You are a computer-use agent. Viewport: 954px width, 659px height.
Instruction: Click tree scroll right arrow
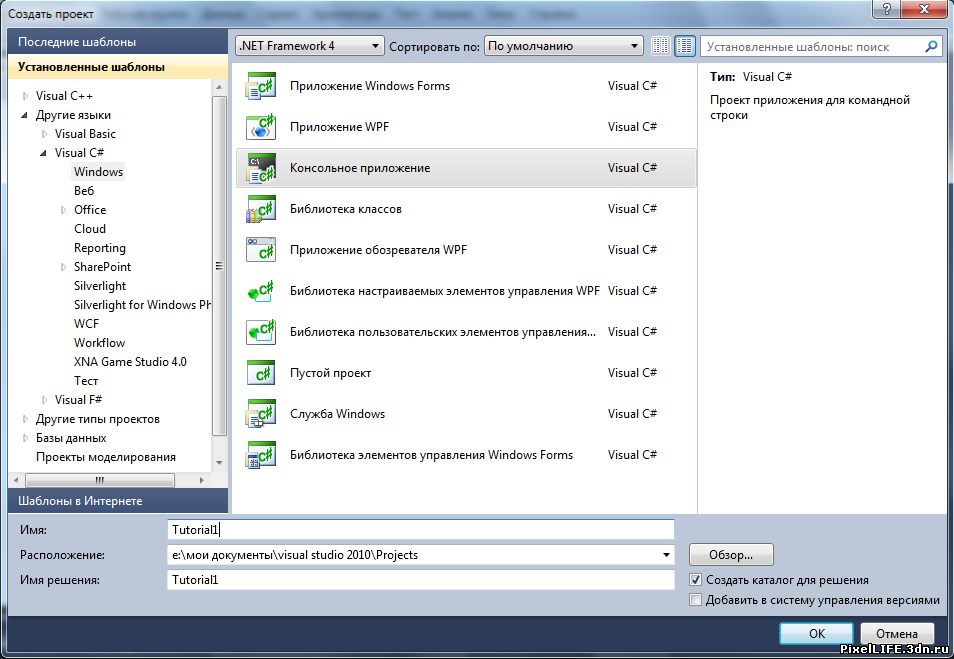(201, 480)
